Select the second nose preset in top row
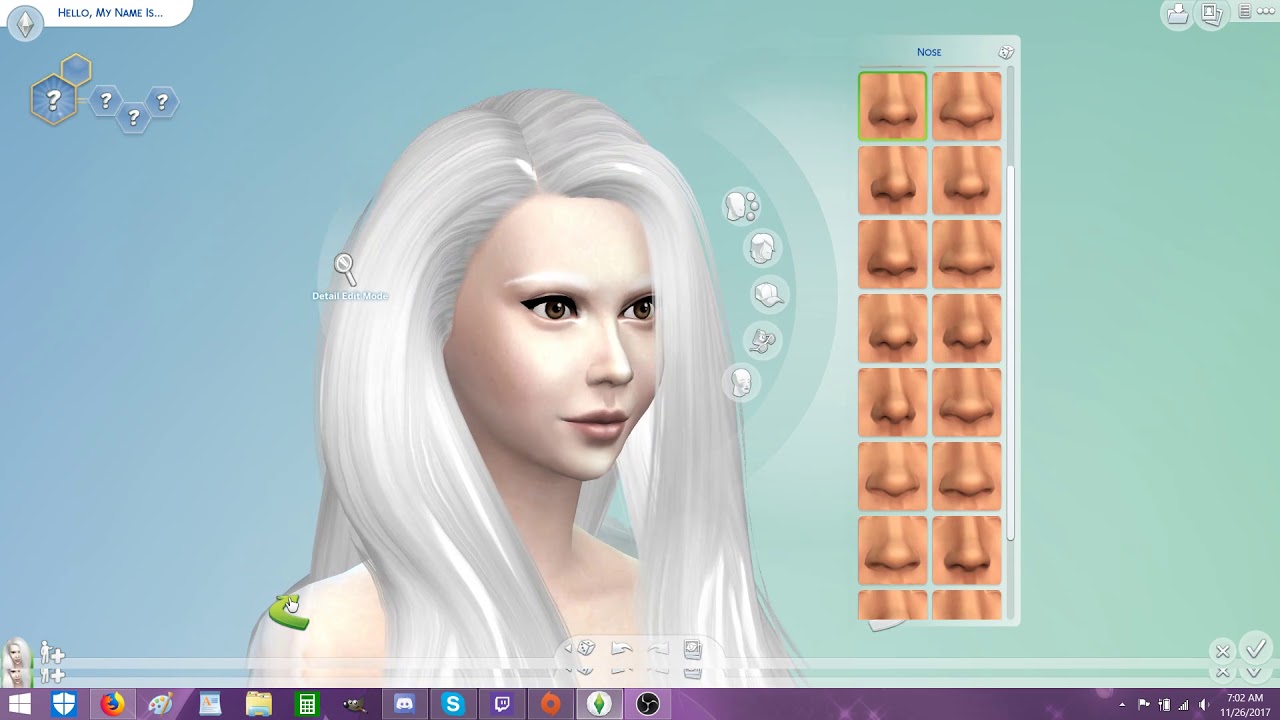This screenshot has height=720, width=1280. (966, 106)
